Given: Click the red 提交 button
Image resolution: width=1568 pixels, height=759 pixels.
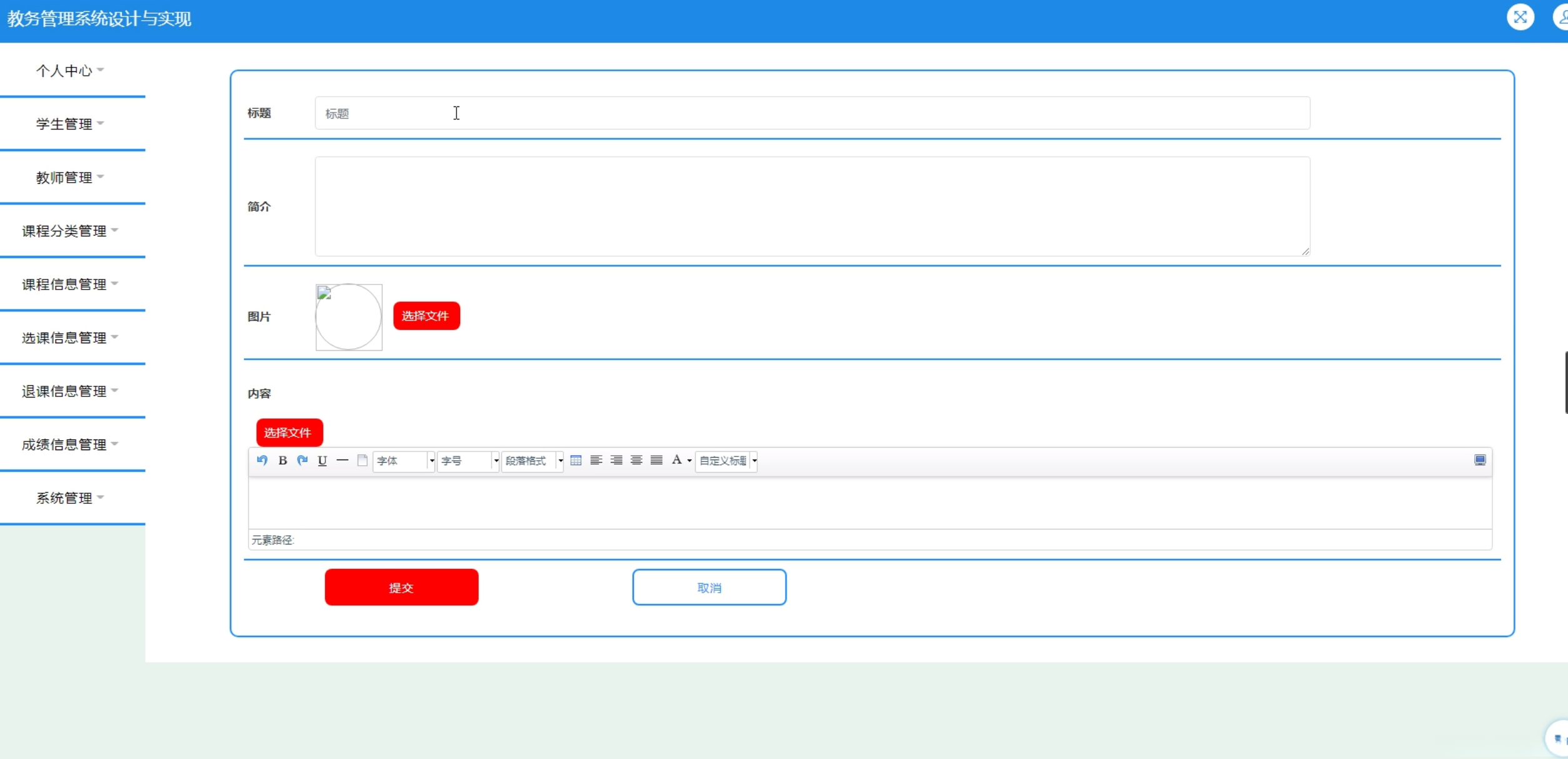Looking at the screenshot, I should click(x=401, y=587).
